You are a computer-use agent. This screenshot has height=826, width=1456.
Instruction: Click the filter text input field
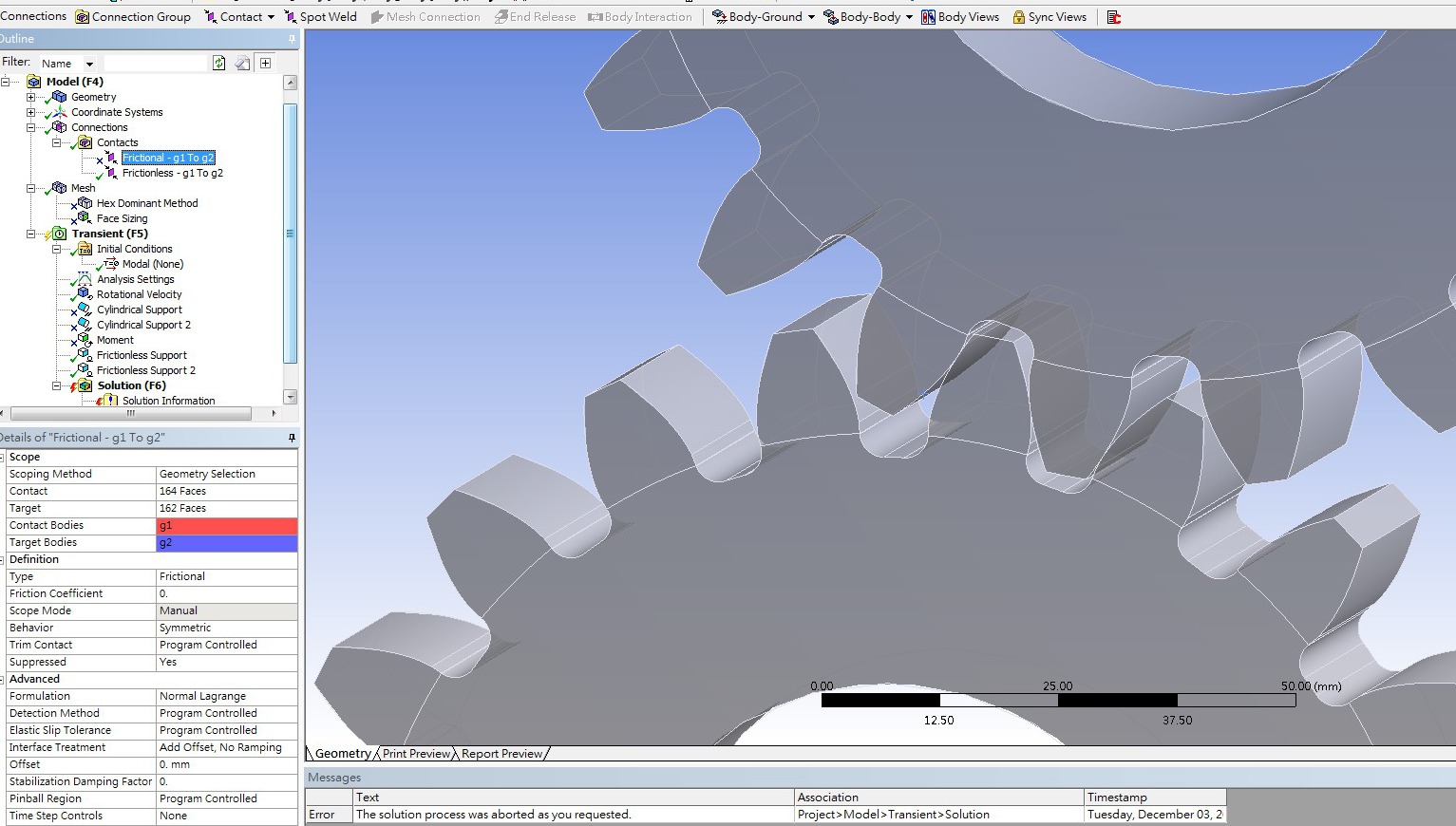pyautogui.click(x=155, y=63)
